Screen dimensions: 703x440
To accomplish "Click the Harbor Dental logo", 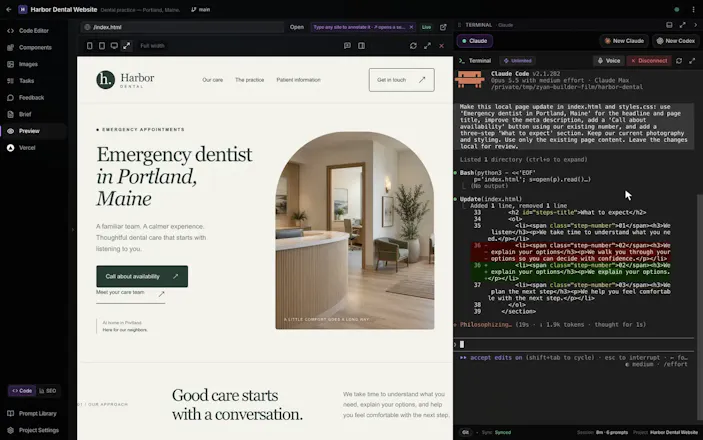I will 125,80.
